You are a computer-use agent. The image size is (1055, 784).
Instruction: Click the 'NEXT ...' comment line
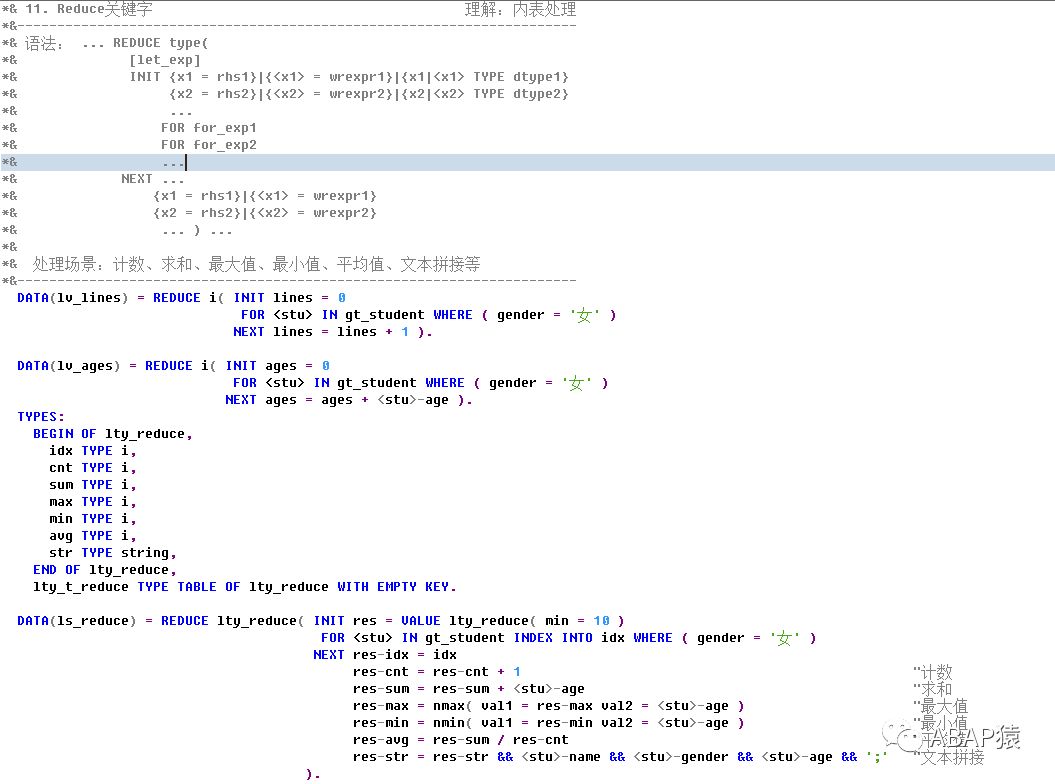point(153,179)
